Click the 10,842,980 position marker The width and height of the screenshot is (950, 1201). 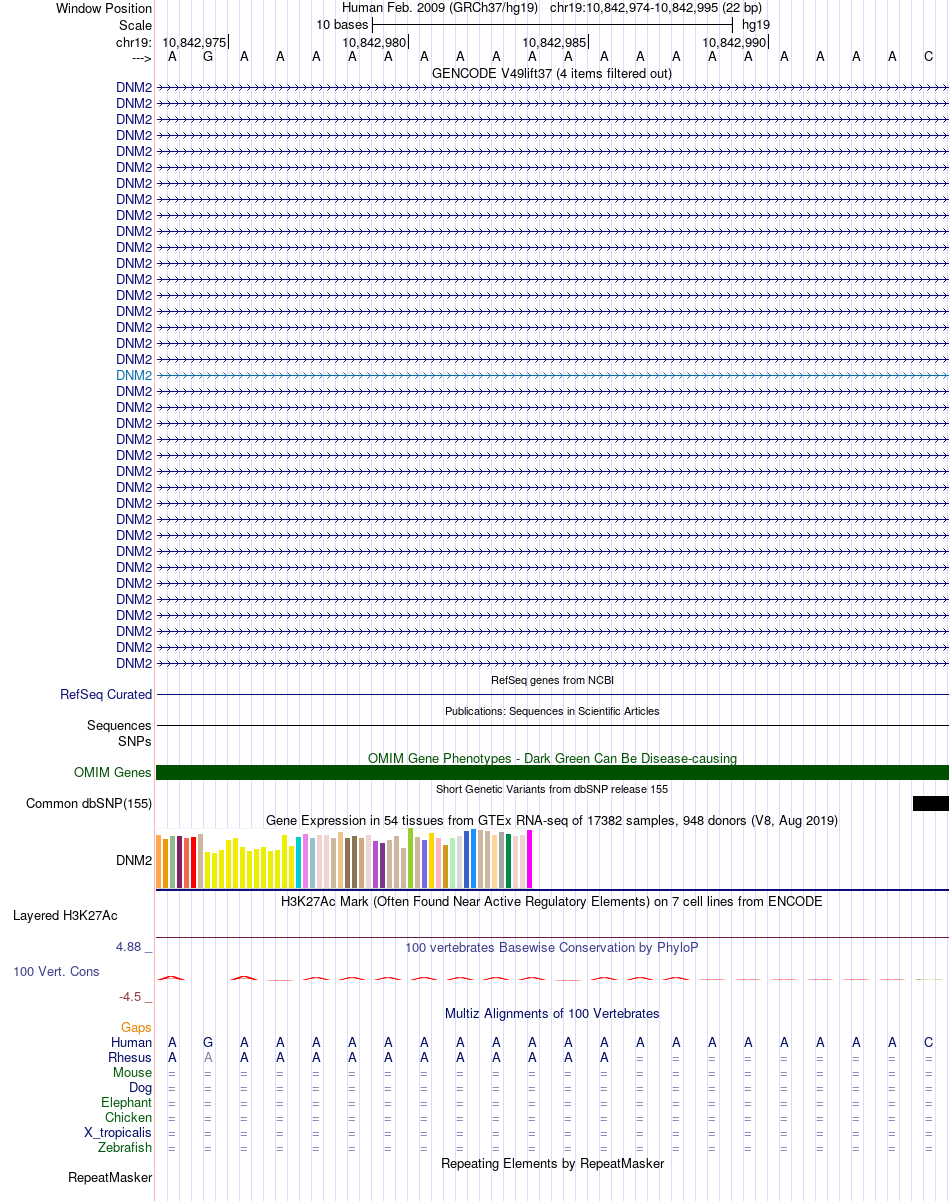(x=374, y=42)
